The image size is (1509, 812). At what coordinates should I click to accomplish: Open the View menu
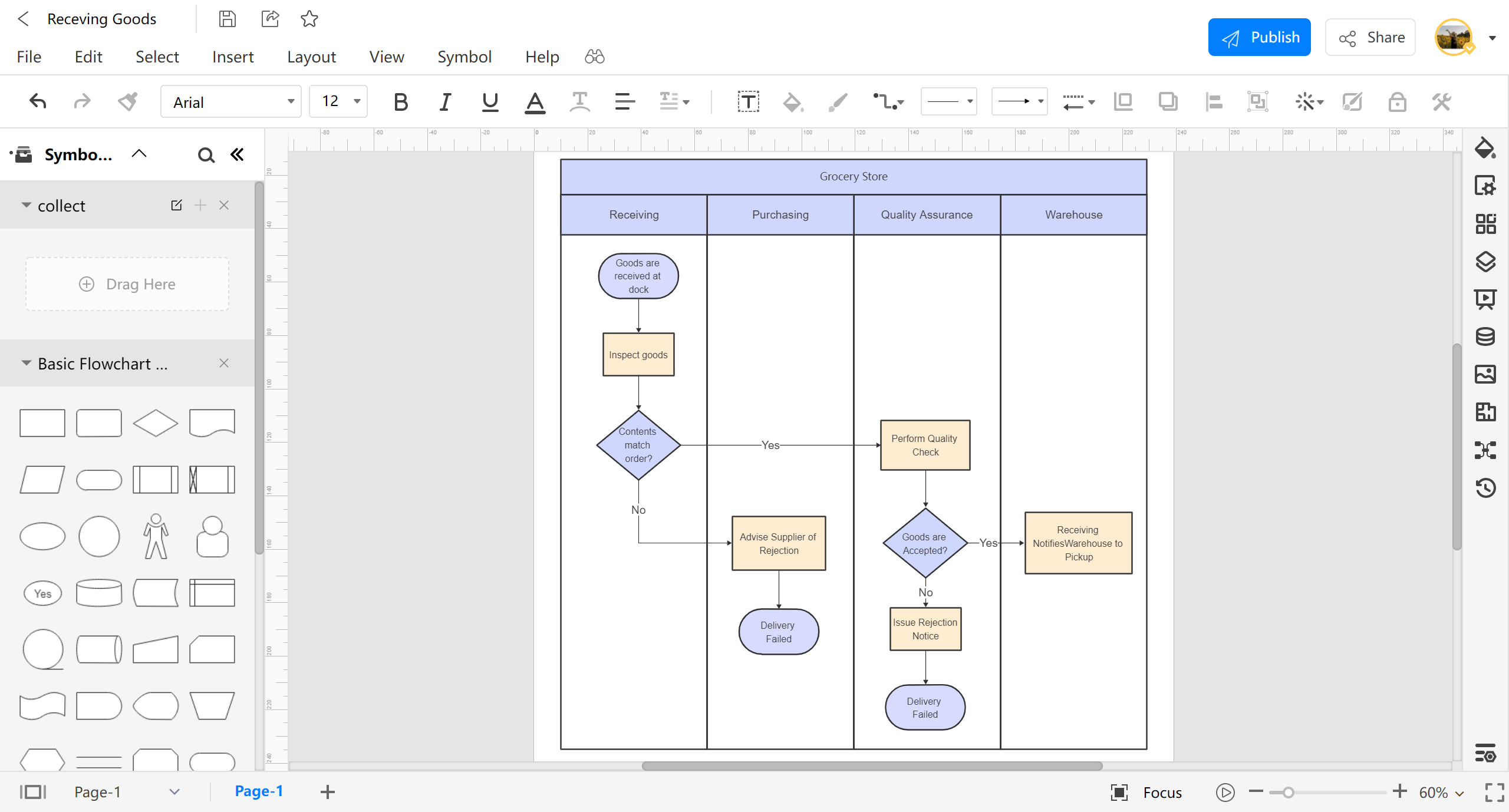pos(386,57)
